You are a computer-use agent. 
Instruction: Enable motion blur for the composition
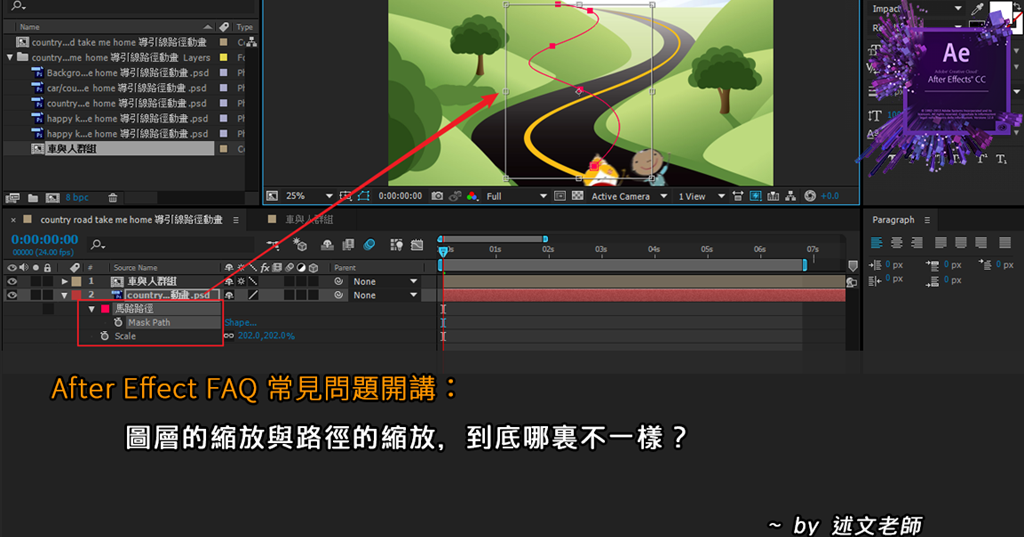369,245
